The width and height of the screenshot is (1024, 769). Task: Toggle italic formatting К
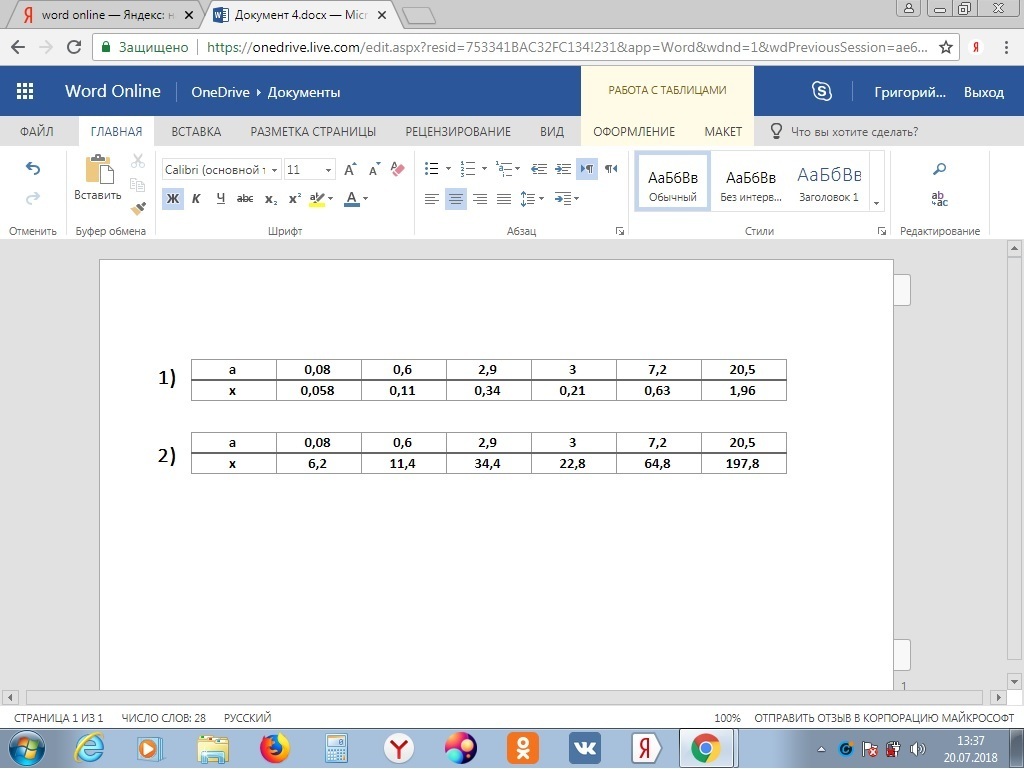[x=196, y=198]
